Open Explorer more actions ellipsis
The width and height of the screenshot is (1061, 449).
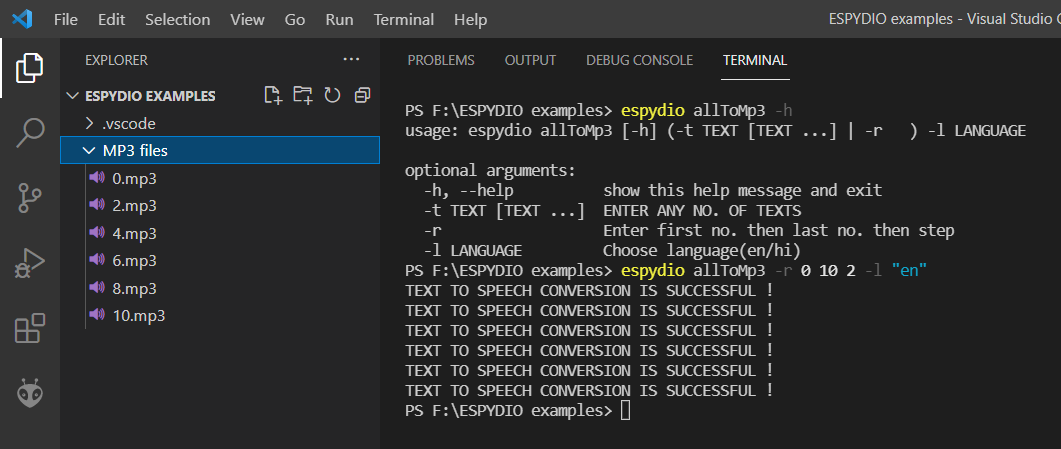click(351, 60)
